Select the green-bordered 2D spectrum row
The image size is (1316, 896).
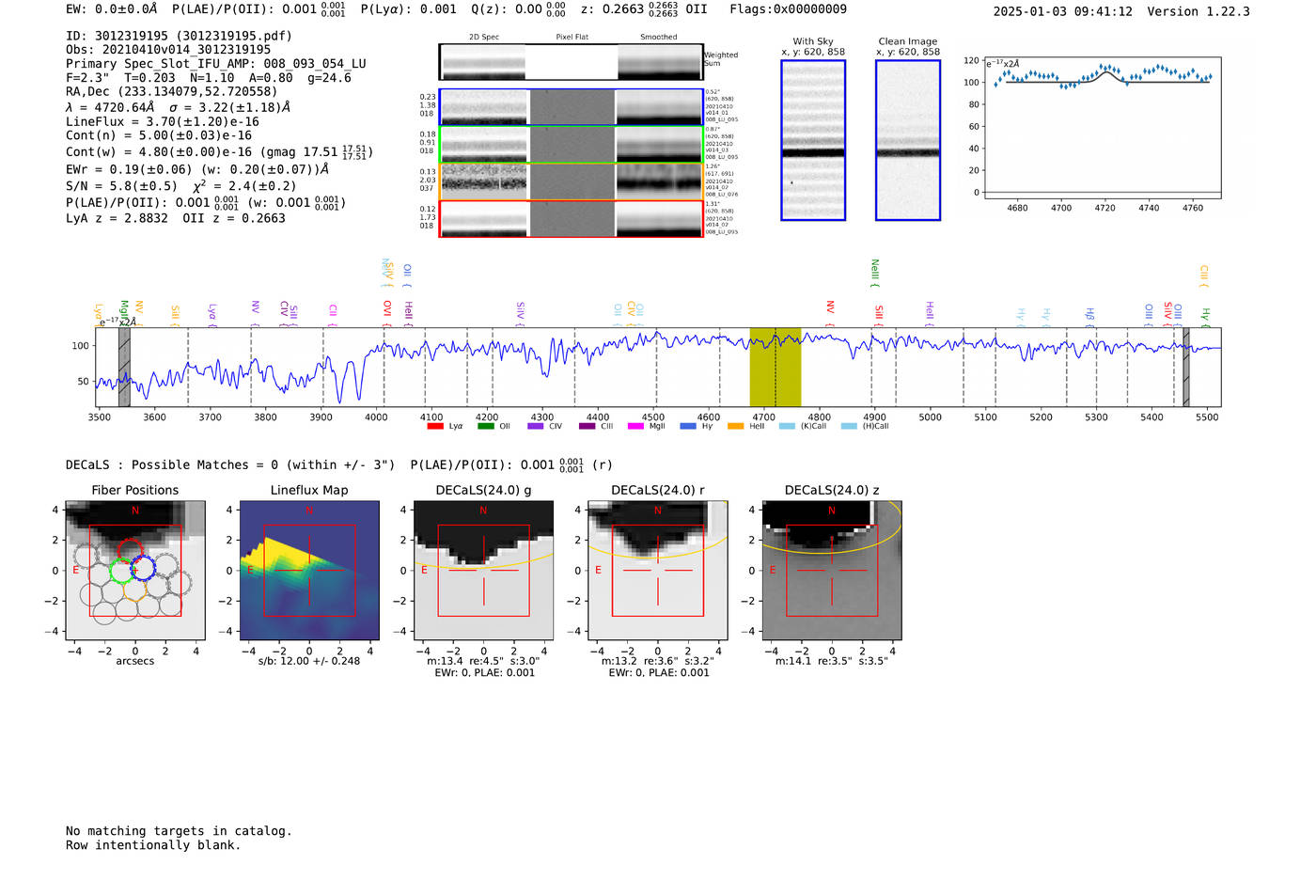click(571, 144)
